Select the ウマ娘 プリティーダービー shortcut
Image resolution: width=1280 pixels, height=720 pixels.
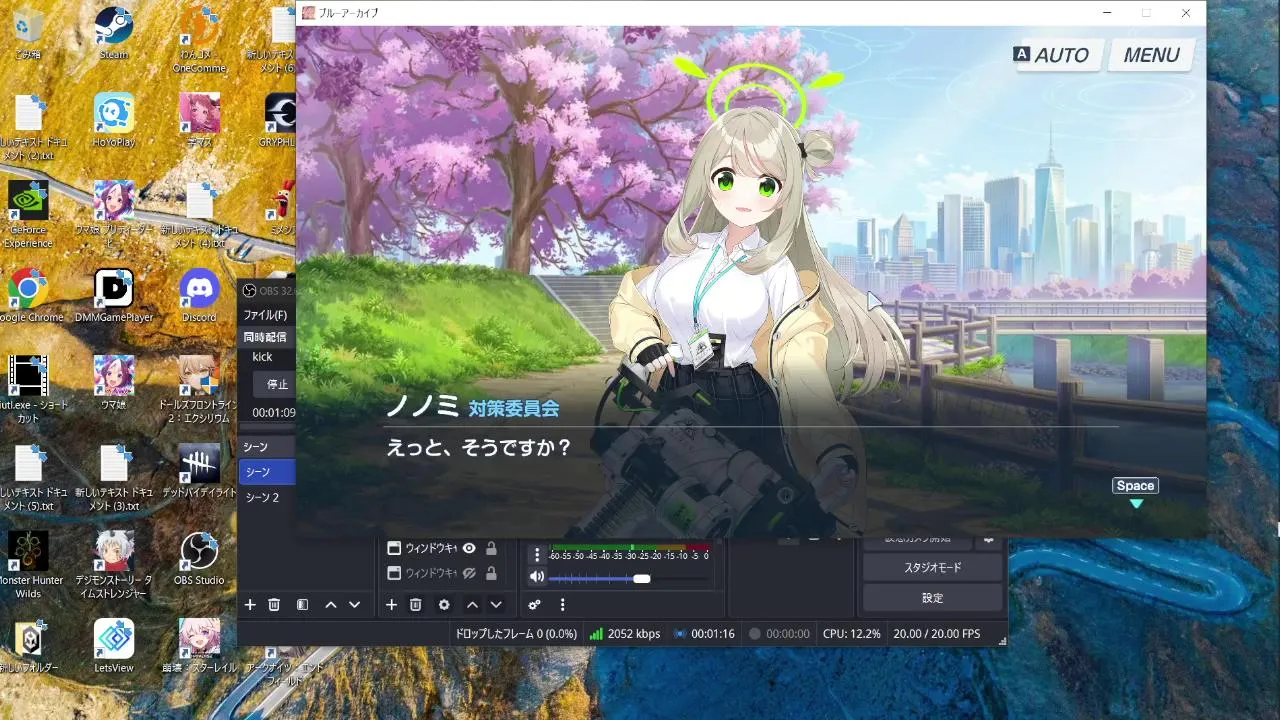click(x=114, y=214)
